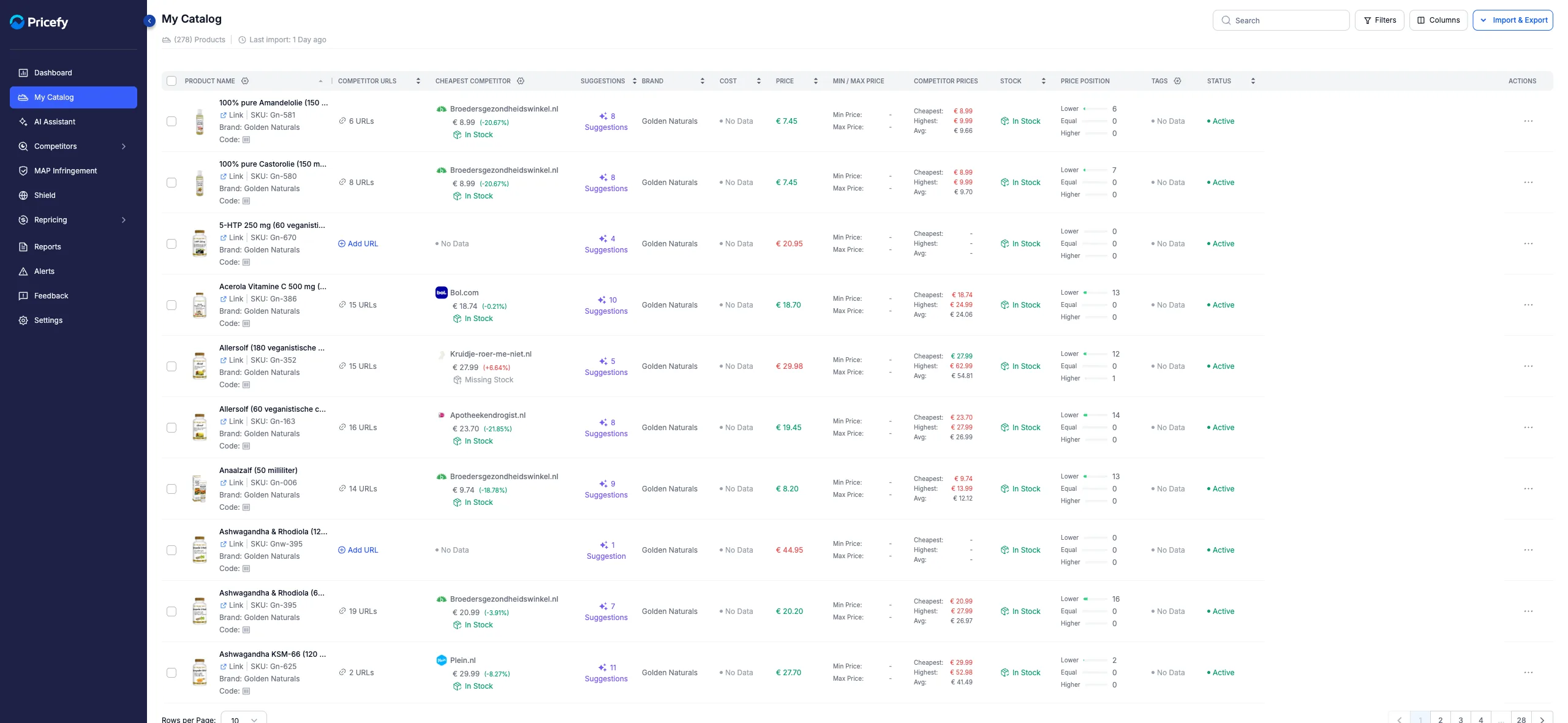The height and width of the screenshot is (723, 1568).
Task: Open the Import & Export dropdown
Action: coord(1512,20)
